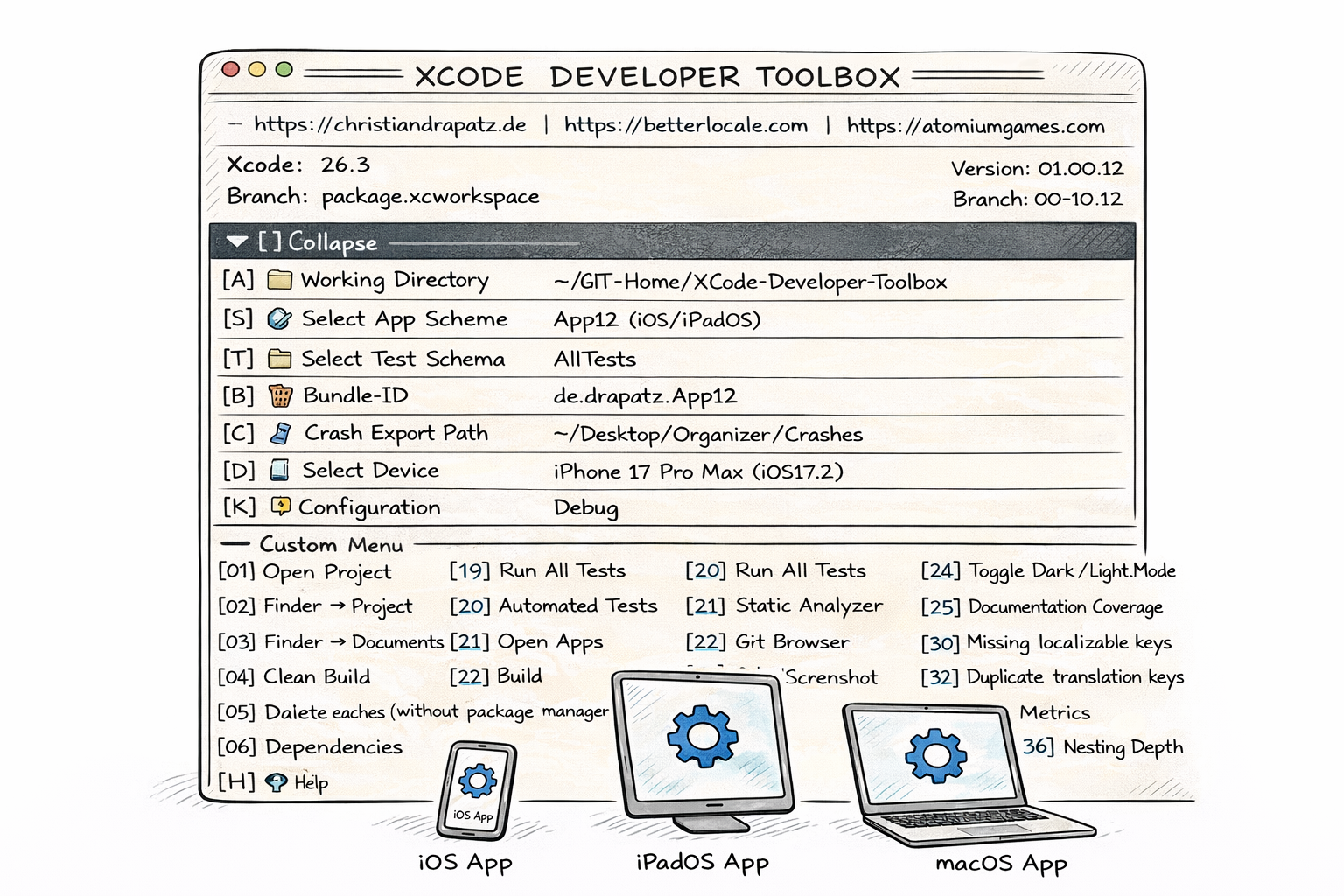
Task: Open the Configuration dropdown set to Debug
Action: pyautogui.click(x=585, y=507)
